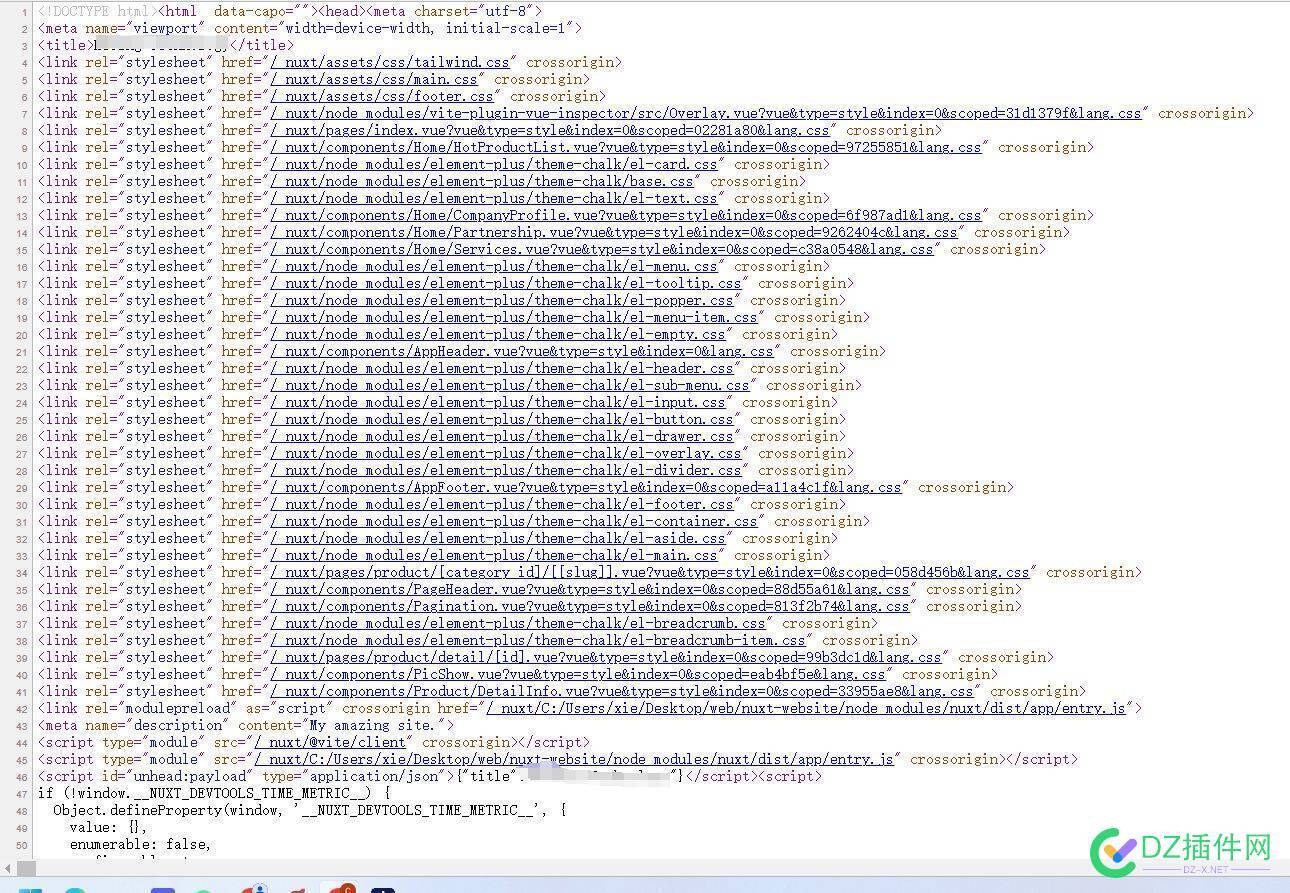
Task: Open the el-divider.css link
Action: pyautogui.click(x=506, y=470)
